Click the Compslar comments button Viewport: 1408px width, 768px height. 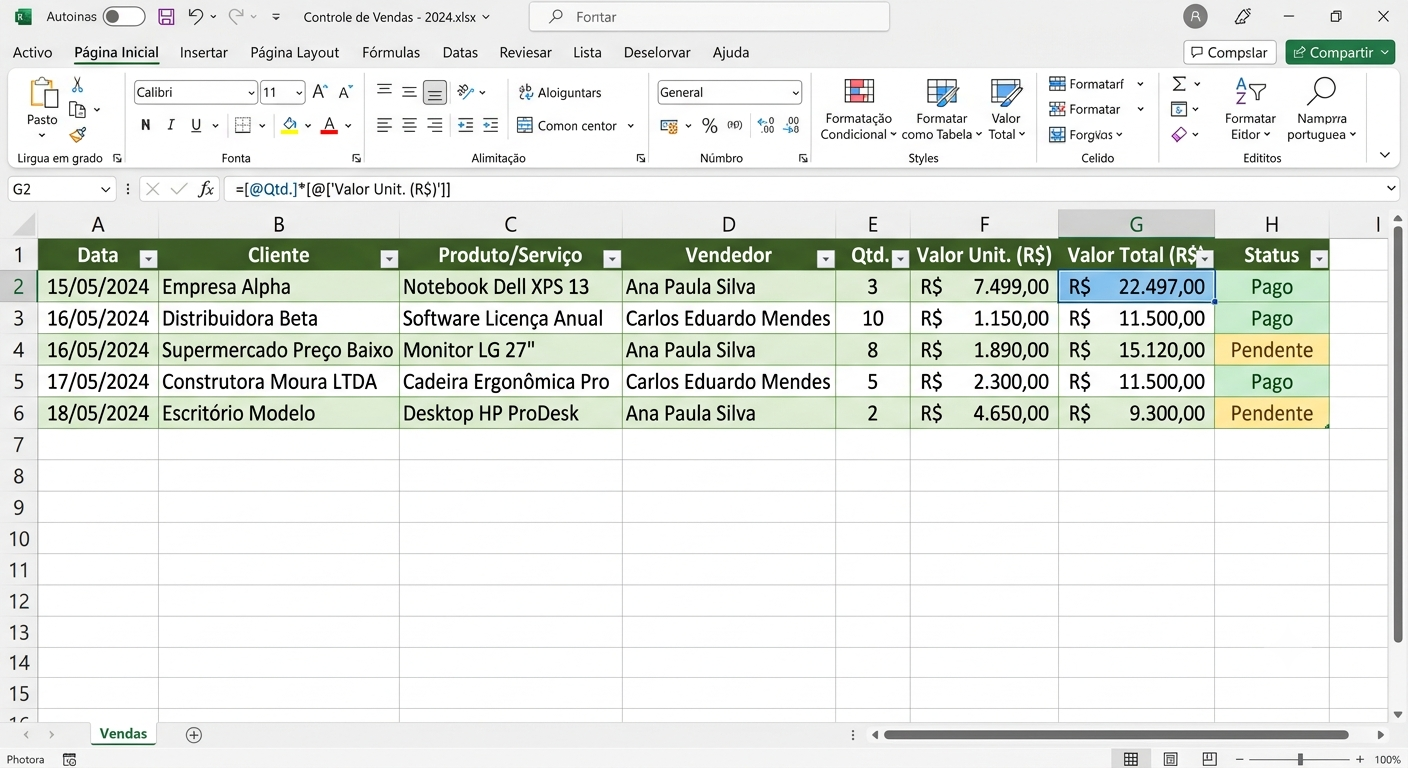point(1229,52)
